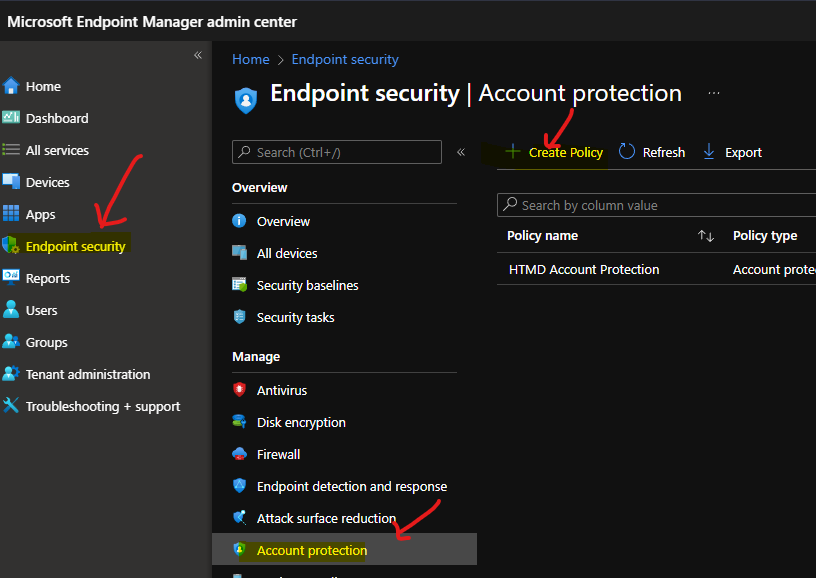The height and width of the screenshot is (578, 816).
Task: Click the Groups people icon
Action: 10,342
